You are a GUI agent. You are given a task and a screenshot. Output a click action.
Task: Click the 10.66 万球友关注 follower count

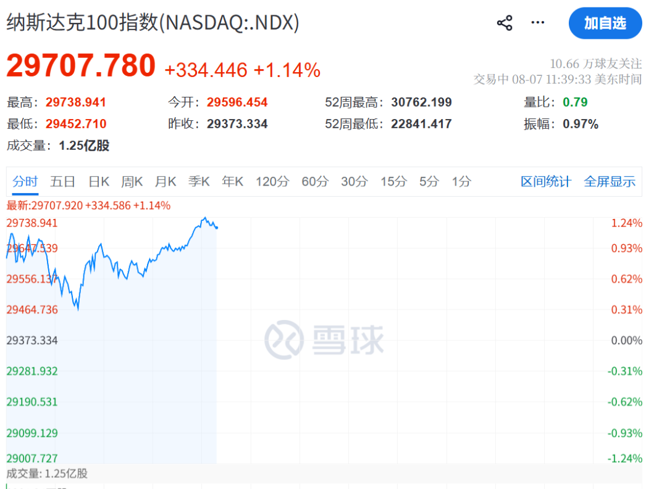pos(596,64)
